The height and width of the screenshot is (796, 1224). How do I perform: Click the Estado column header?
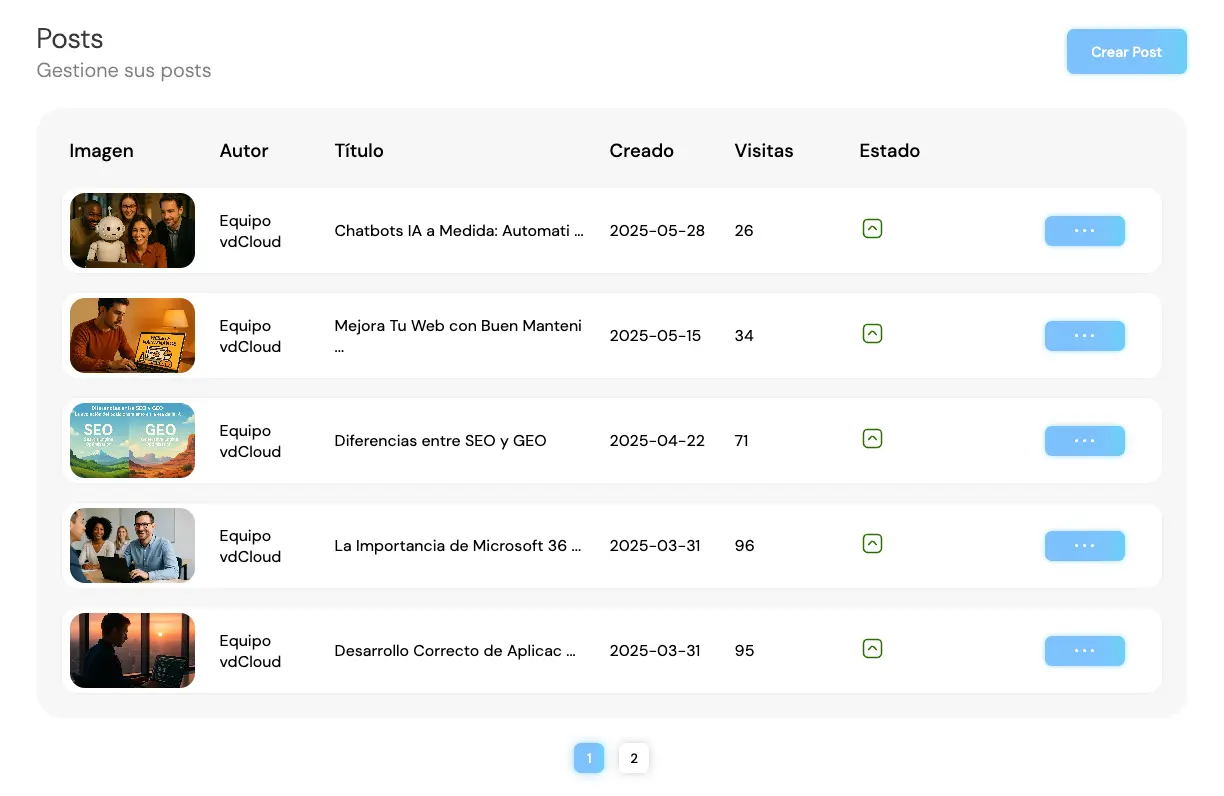tap(889, 151)
